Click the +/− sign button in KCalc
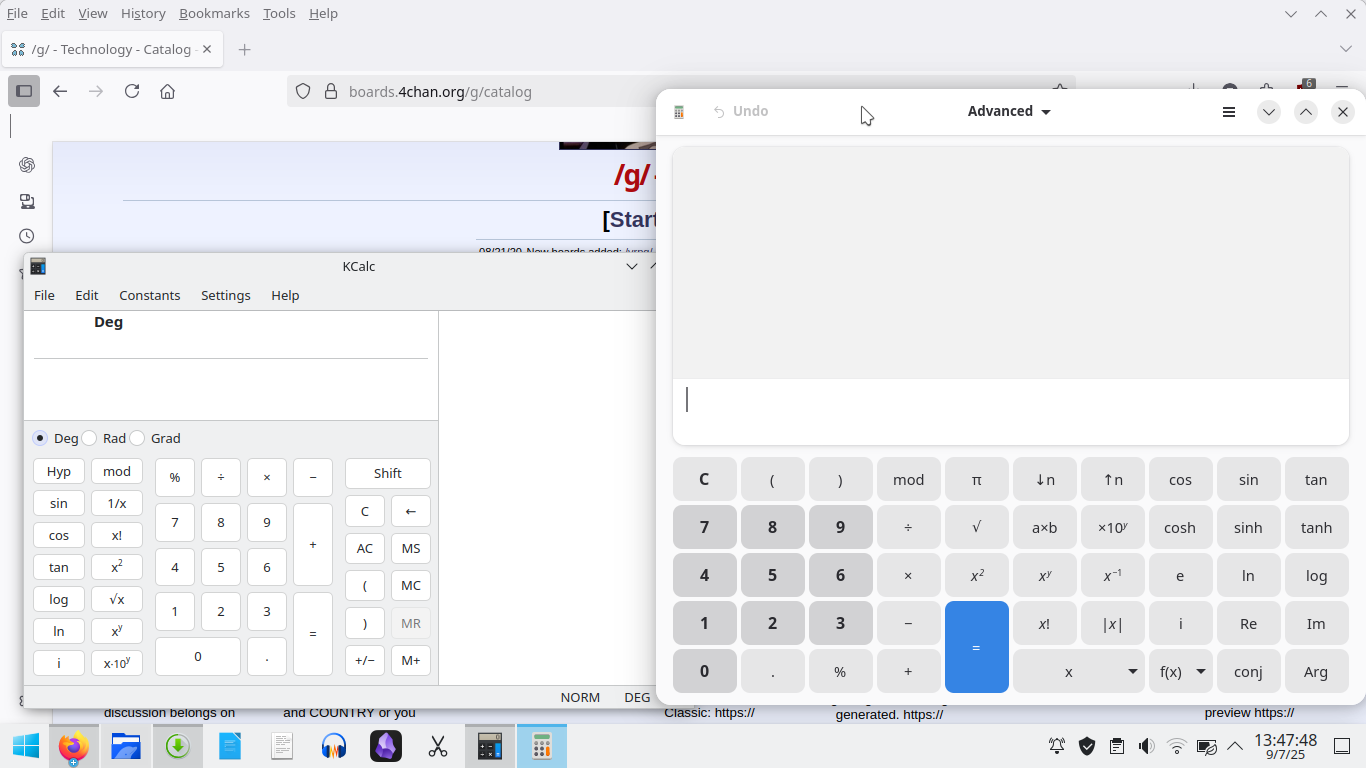Viewport: 1366px width, 768px height. coord(365,660)
